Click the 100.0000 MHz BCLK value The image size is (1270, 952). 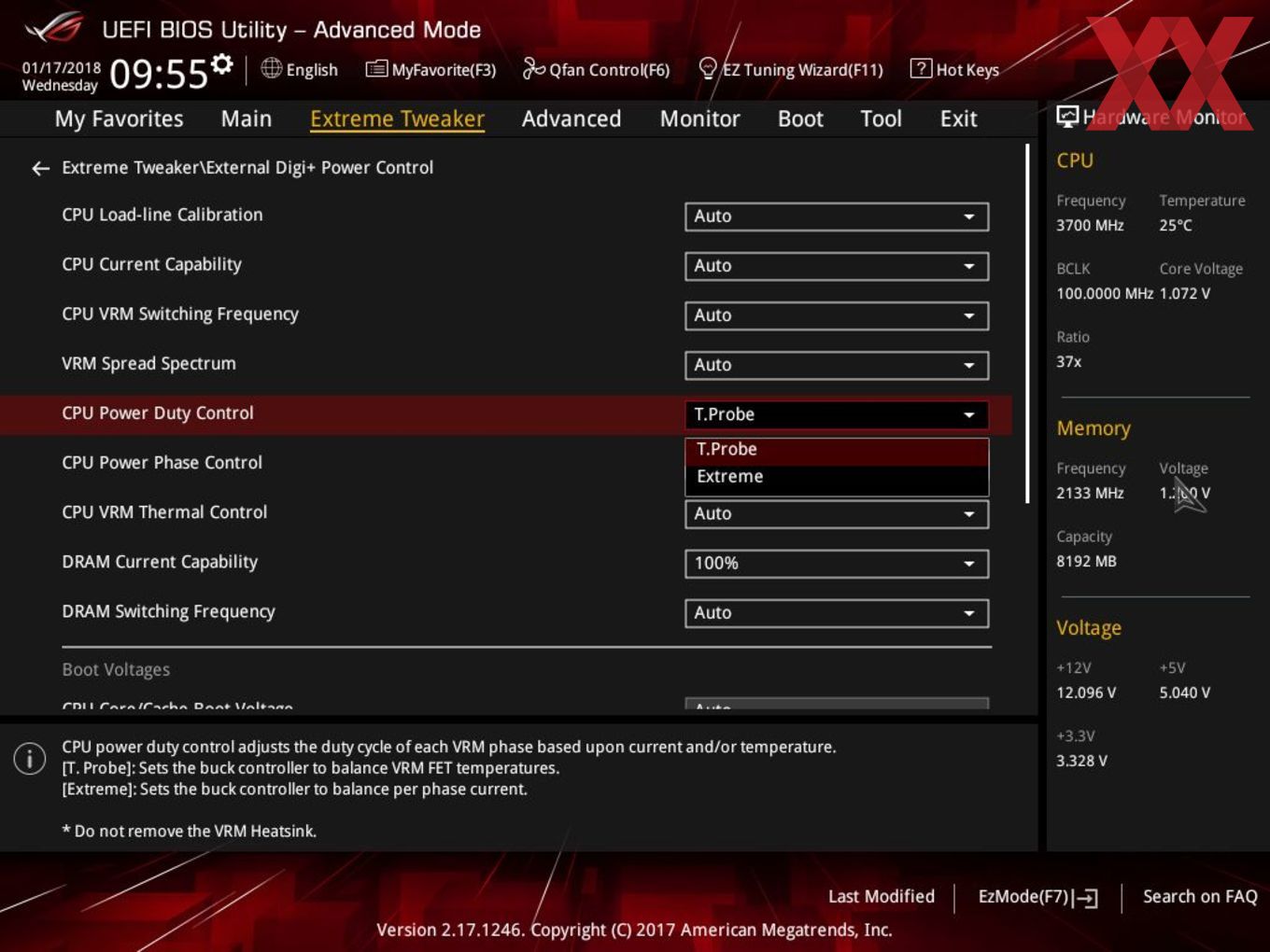1105,293
